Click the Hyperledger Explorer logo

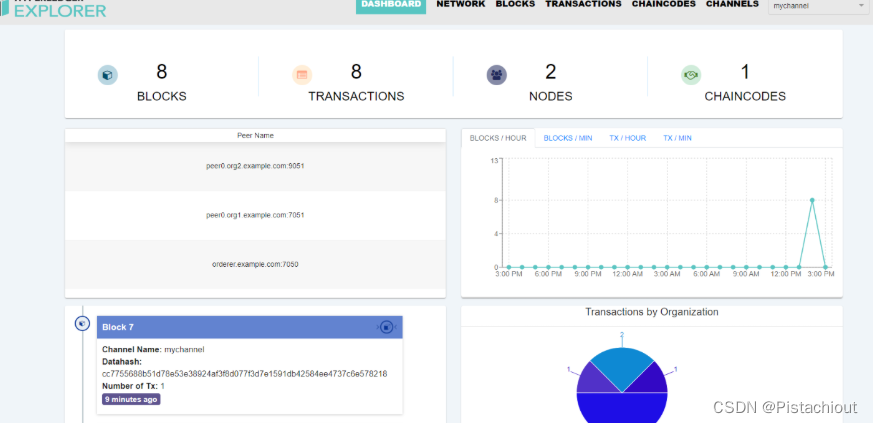pos(53,8)
